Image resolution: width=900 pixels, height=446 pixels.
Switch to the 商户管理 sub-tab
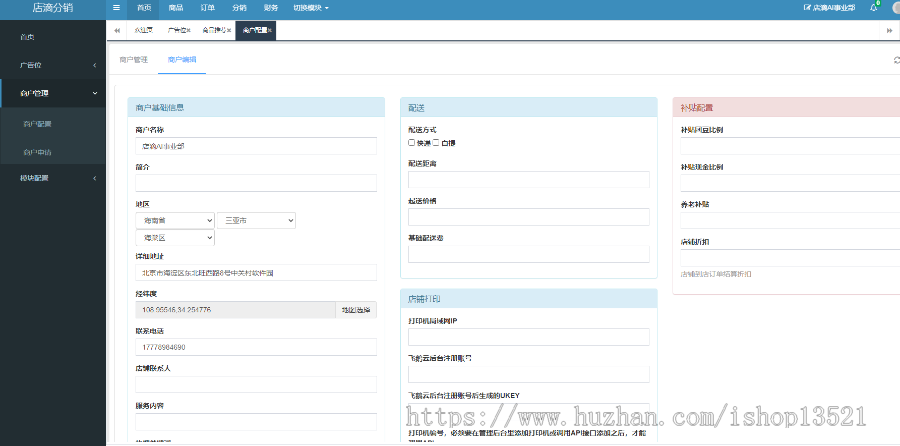[134, 60]
